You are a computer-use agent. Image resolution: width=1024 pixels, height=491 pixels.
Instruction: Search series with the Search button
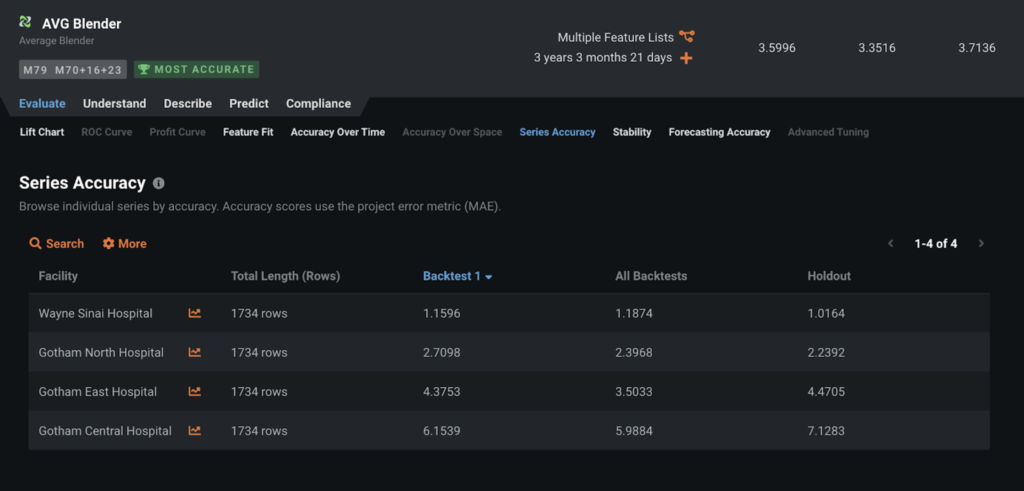click(57, 244)
